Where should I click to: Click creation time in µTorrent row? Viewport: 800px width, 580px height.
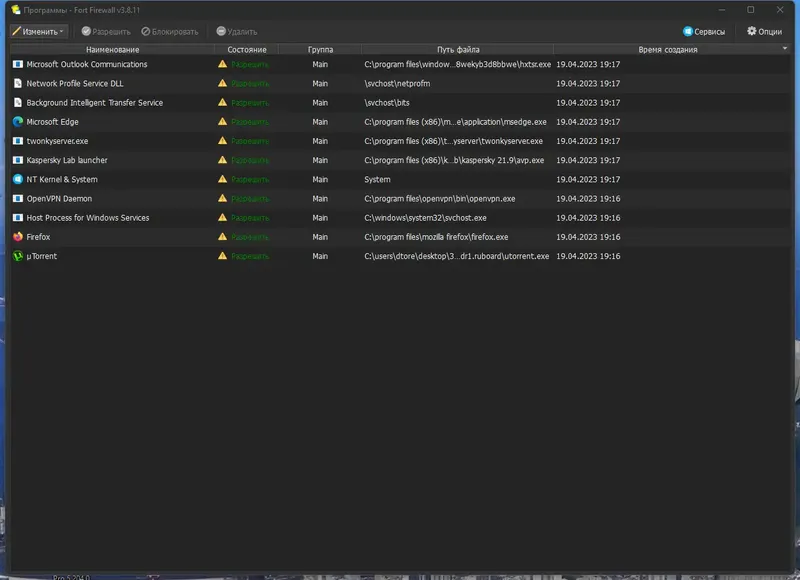coord(588,256)
